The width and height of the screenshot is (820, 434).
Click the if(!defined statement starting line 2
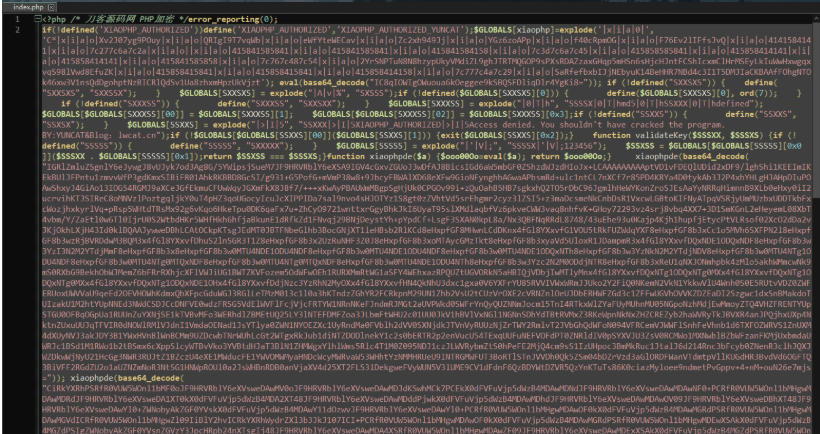click(x=64, y=30)
